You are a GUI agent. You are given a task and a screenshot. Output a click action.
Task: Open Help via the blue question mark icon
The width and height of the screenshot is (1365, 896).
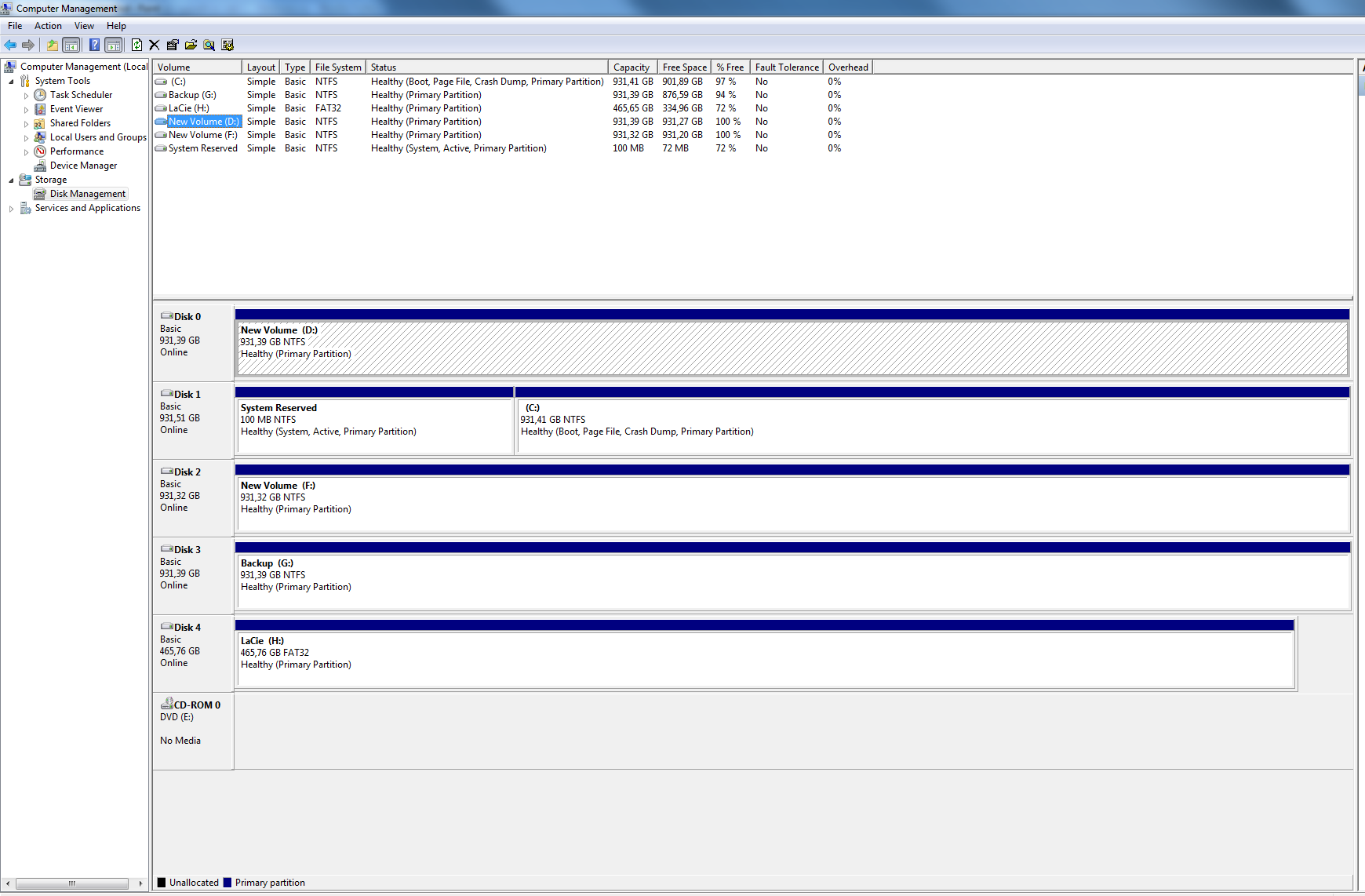tap(94, 45)
